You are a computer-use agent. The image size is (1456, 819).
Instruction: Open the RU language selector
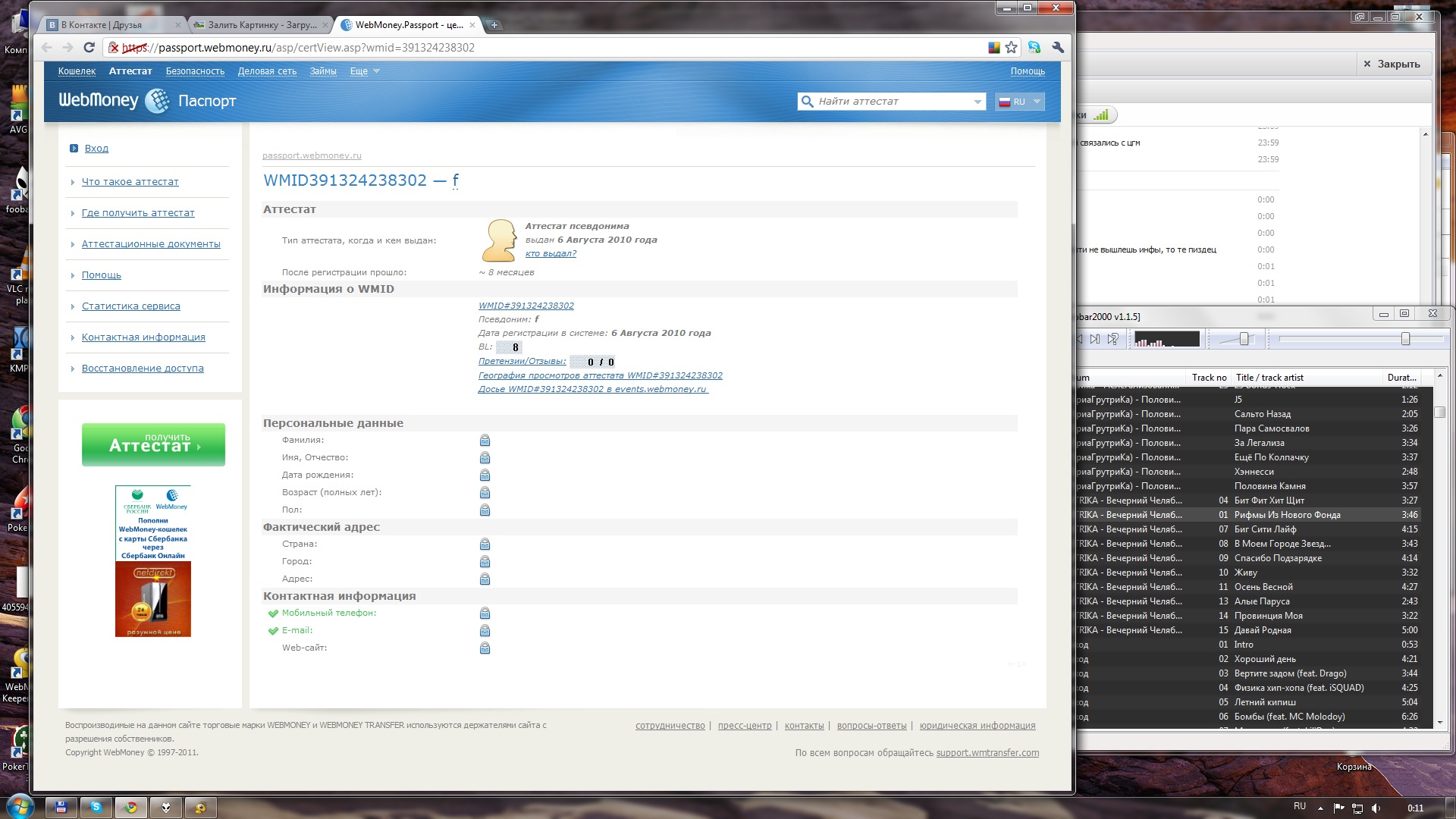click(x=1019, y=102)
